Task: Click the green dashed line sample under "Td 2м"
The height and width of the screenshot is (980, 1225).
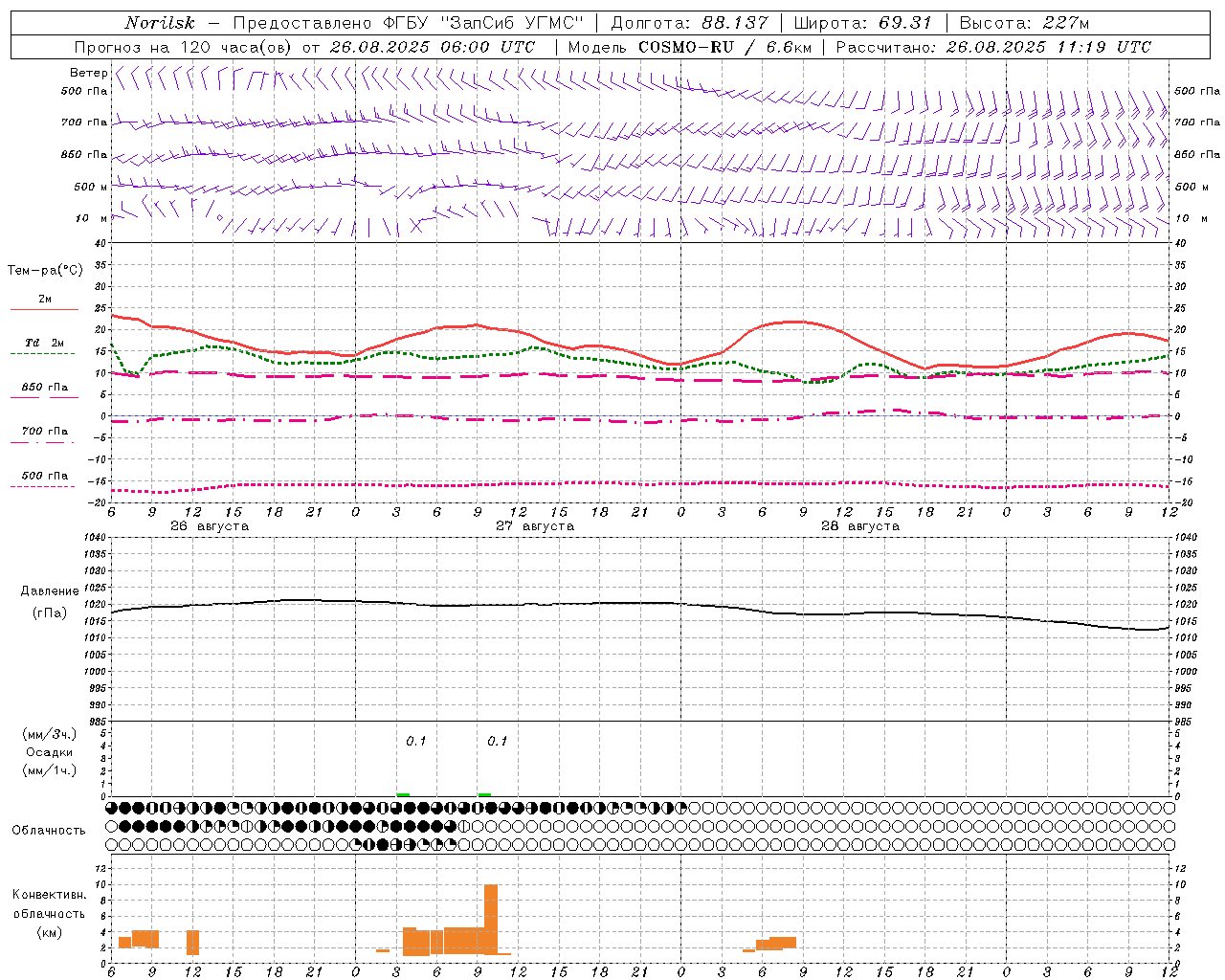Action: click(x=43, y=354)
